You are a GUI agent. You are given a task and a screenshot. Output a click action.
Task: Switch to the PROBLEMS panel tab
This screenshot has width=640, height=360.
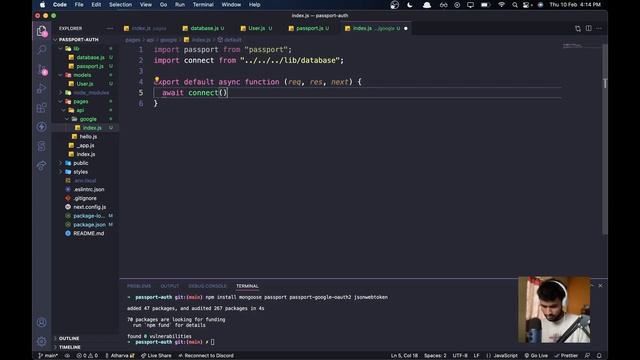(x=139, y=286)
